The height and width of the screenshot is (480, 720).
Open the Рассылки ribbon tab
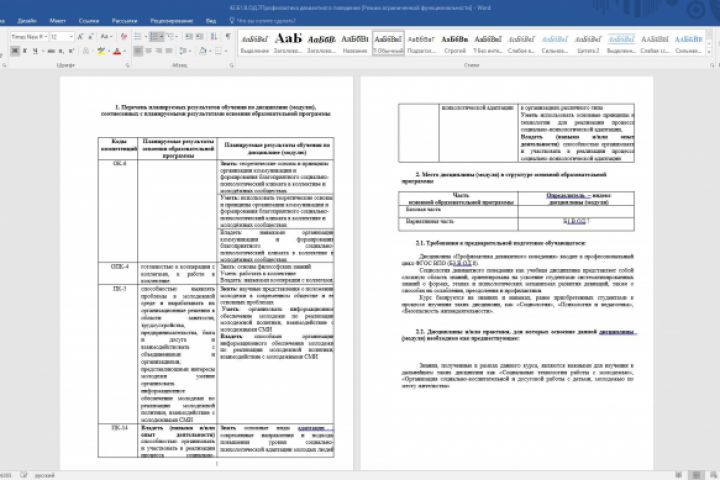pos(124,21)
